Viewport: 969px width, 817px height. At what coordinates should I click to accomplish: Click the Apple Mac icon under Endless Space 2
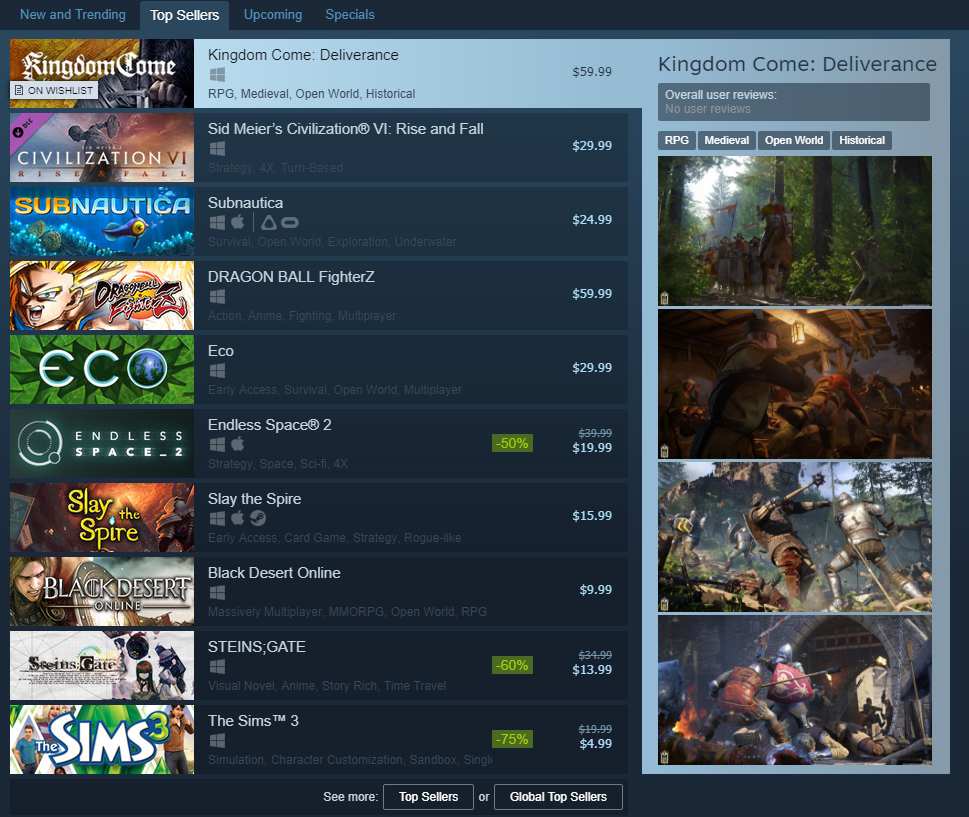pos(237,444)
